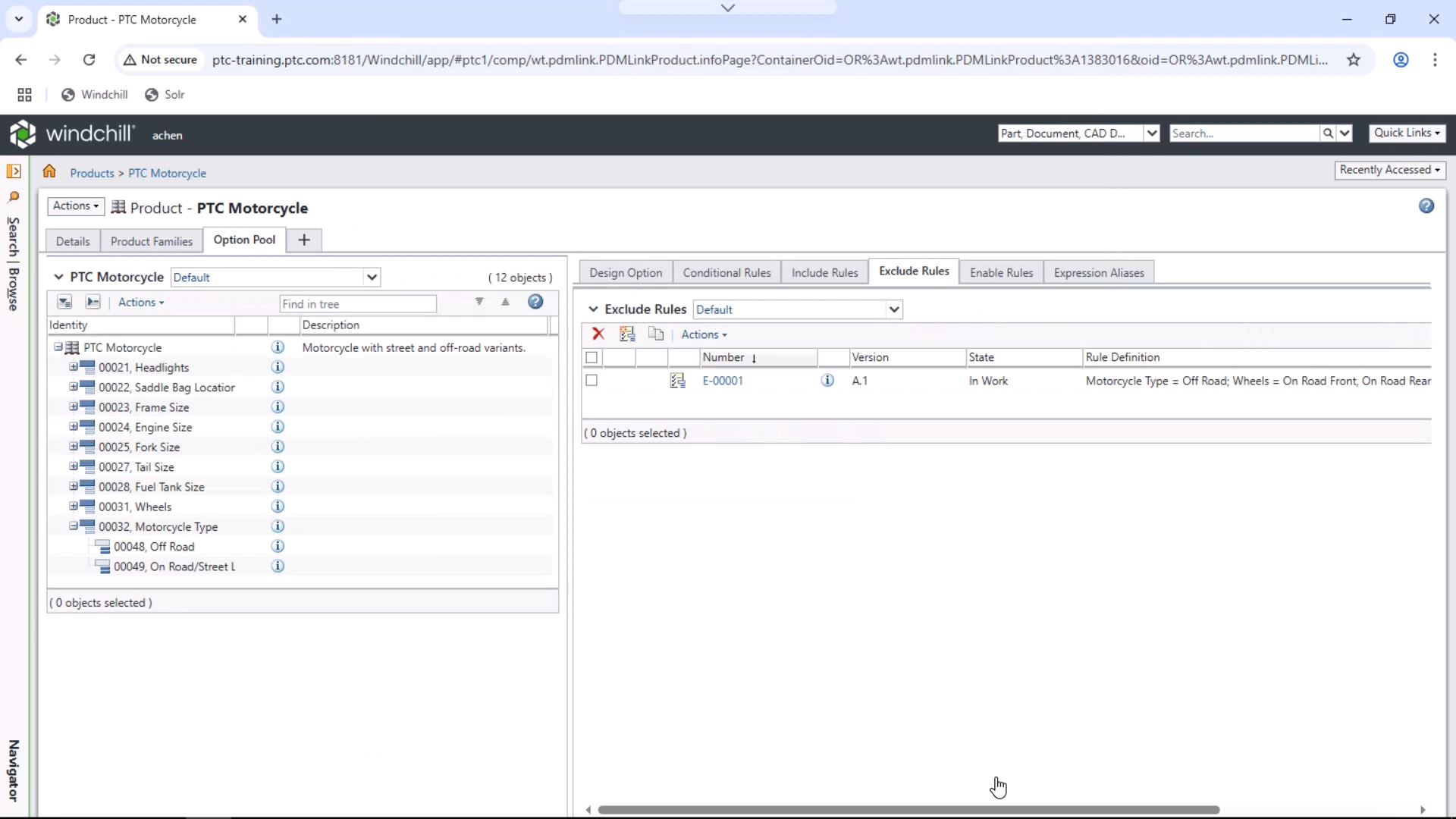Screen dimensions: 1456x819
Task: Open the Product Families tab
Action: coord(152,241)
